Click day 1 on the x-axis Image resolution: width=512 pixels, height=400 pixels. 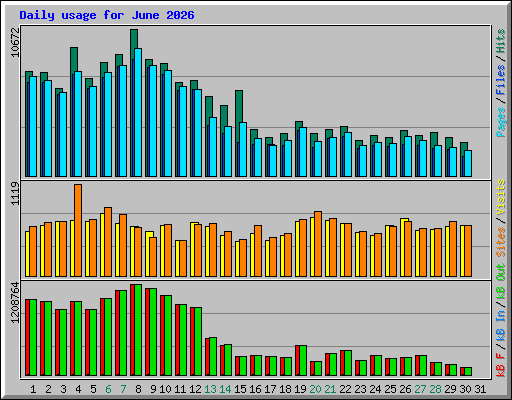(x=33, y=389)
